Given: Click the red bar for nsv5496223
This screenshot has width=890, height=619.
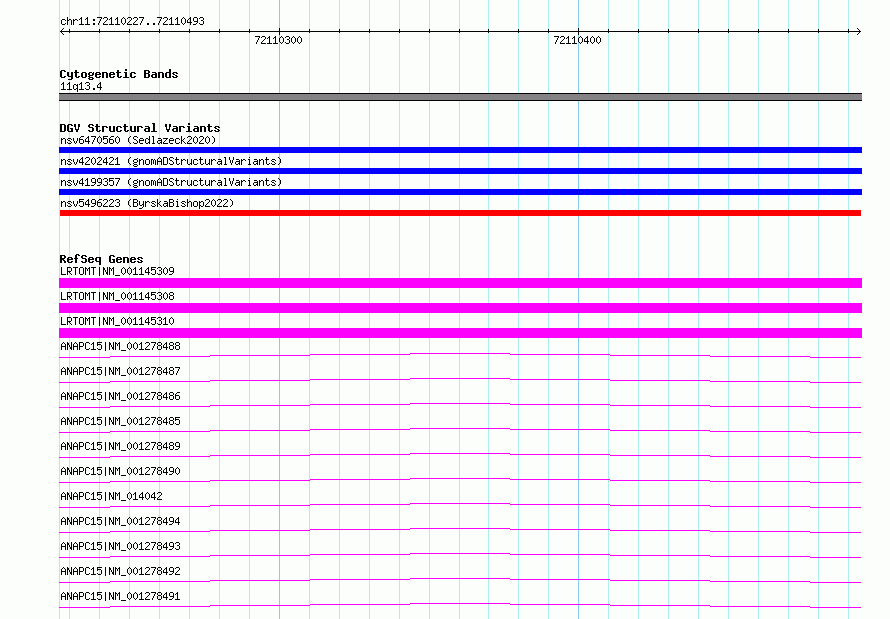Looking at the screenshot, I should coord(460,213).
